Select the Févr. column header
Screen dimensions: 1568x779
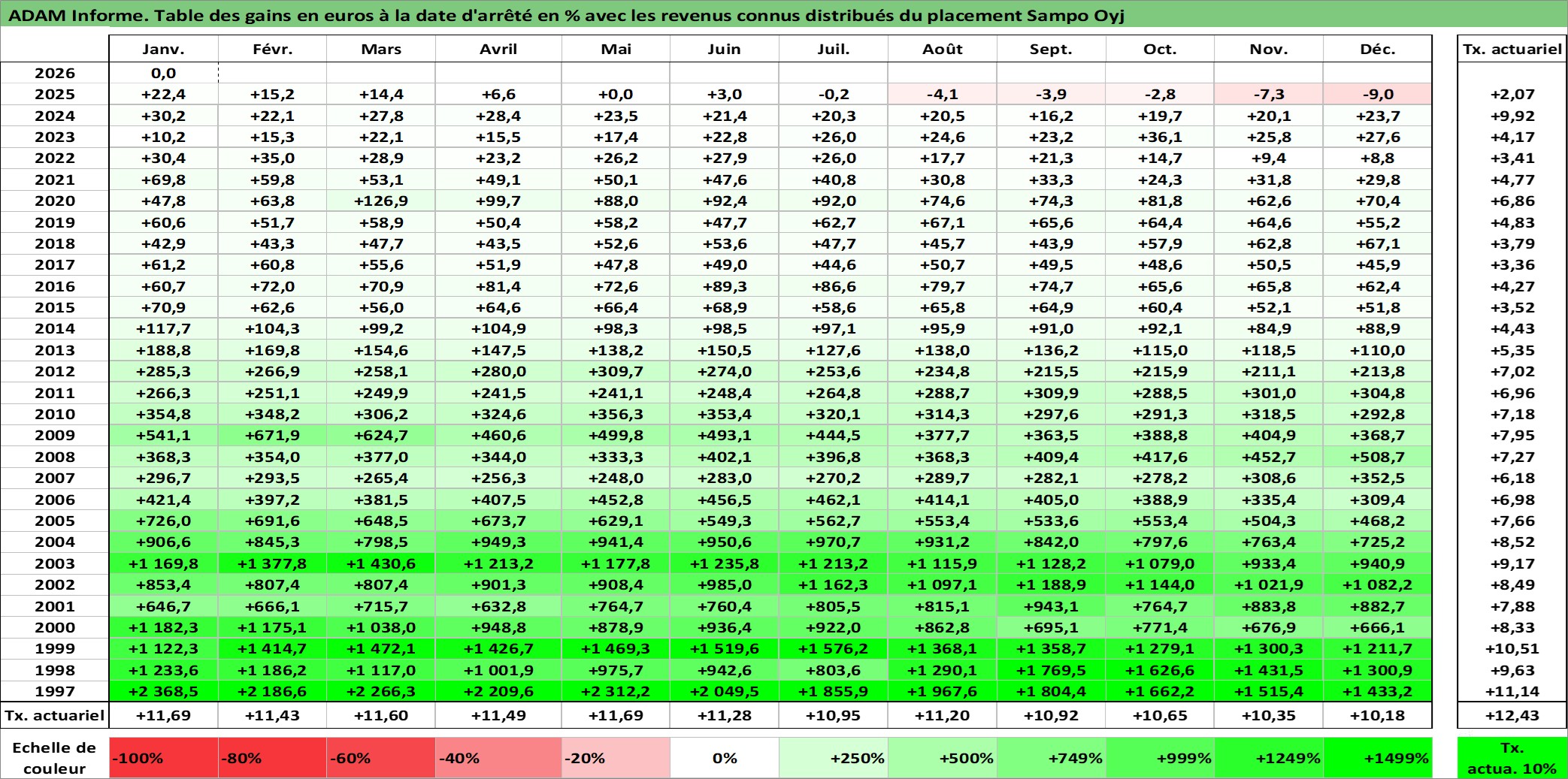pos(272,49)
